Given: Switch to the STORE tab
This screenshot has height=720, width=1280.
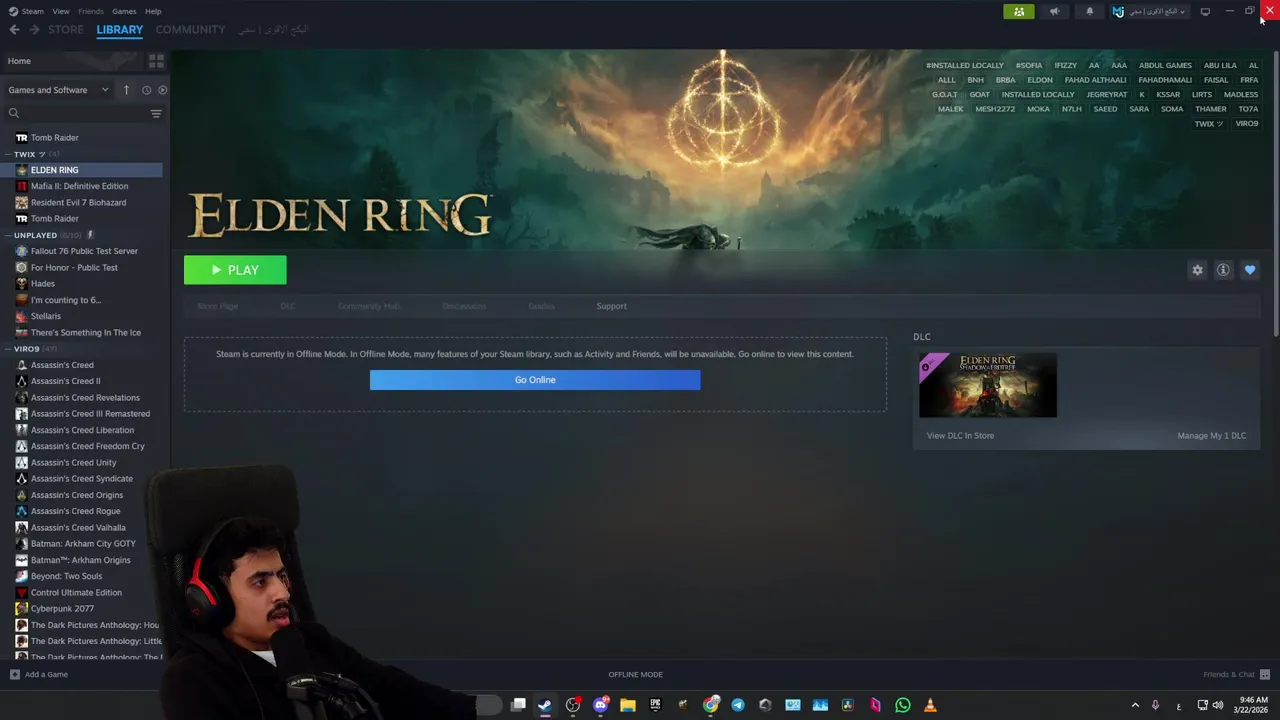Looking at the screenshot, I should pyautogui.click(x=66, y=30).
